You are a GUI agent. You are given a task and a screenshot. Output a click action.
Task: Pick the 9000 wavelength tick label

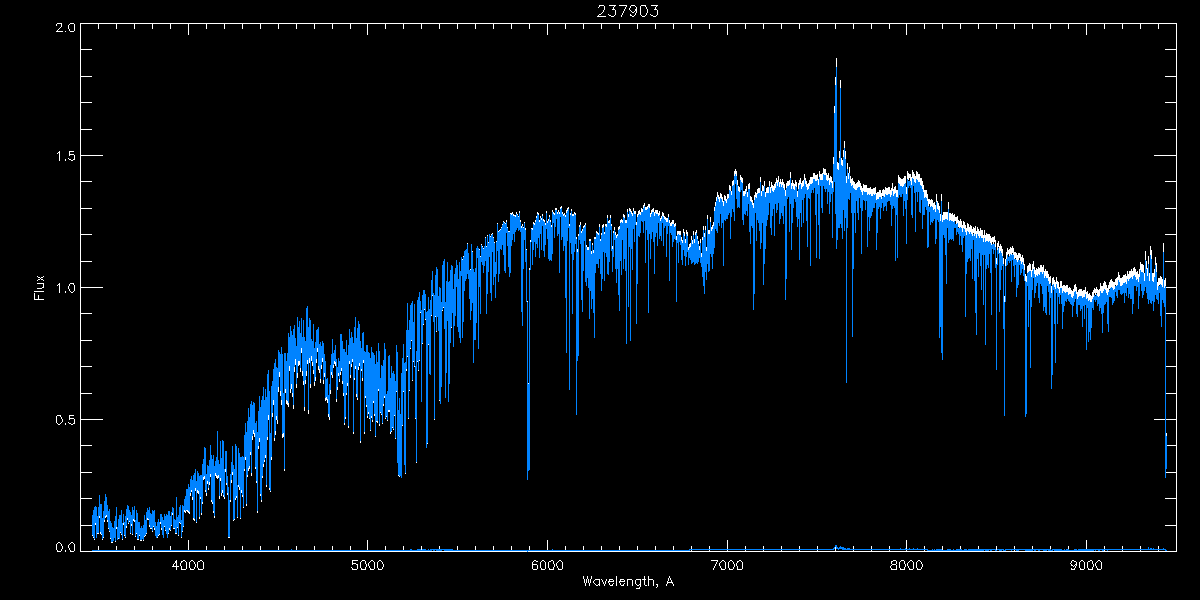[x=1087, y=566]
